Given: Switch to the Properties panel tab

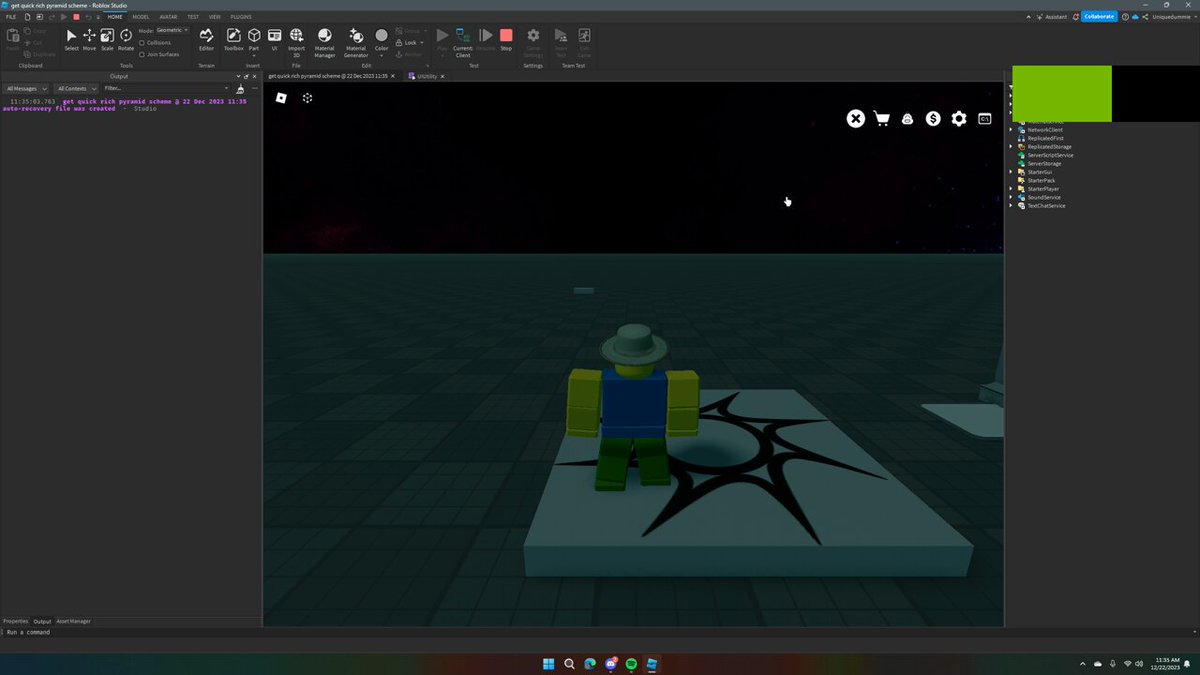Looking at the screenshot, I should coord(16,621).
